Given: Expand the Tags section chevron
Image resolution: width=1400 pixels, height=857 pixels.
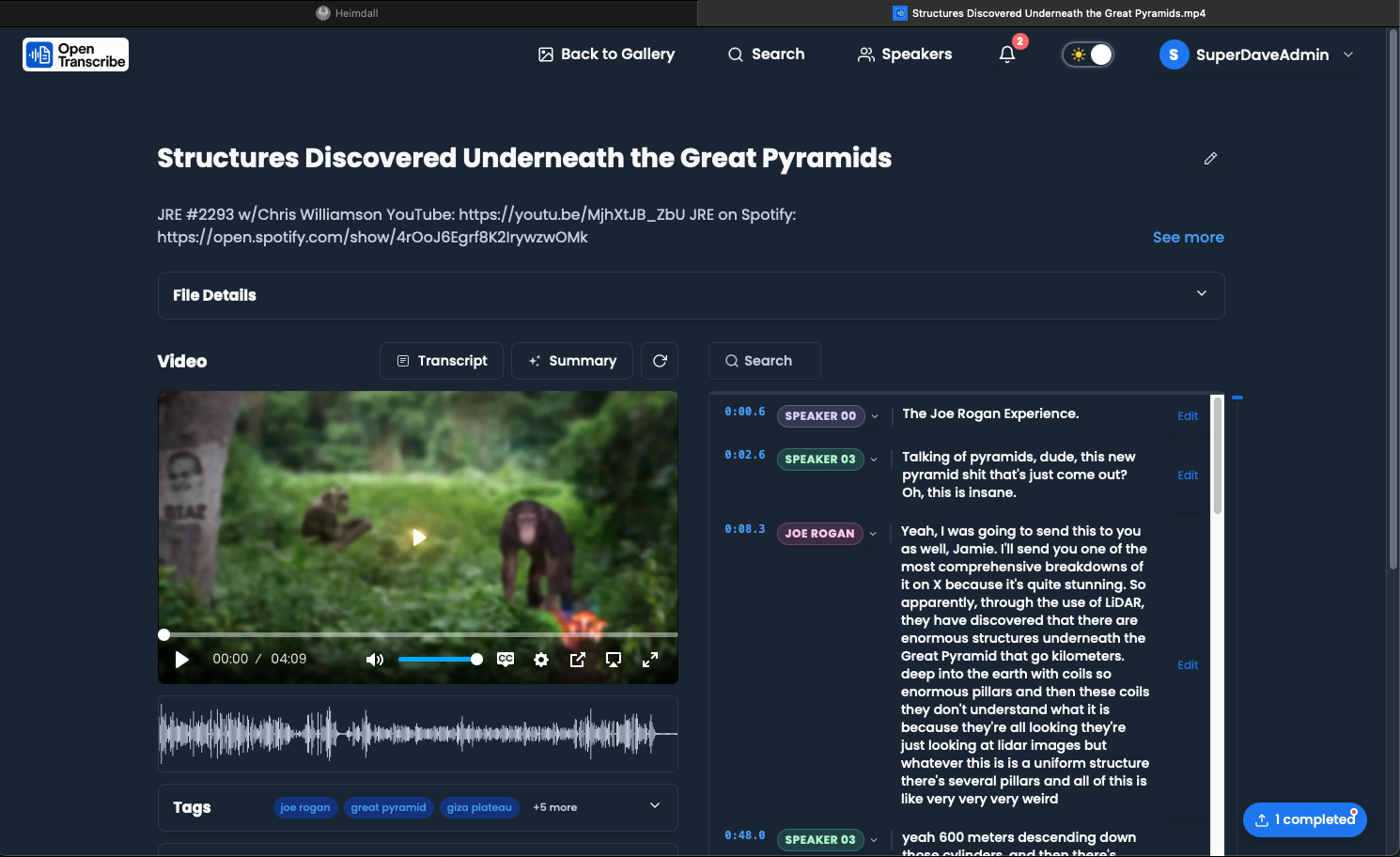Looking at the screenshot, I should click(x=655, y=805).
